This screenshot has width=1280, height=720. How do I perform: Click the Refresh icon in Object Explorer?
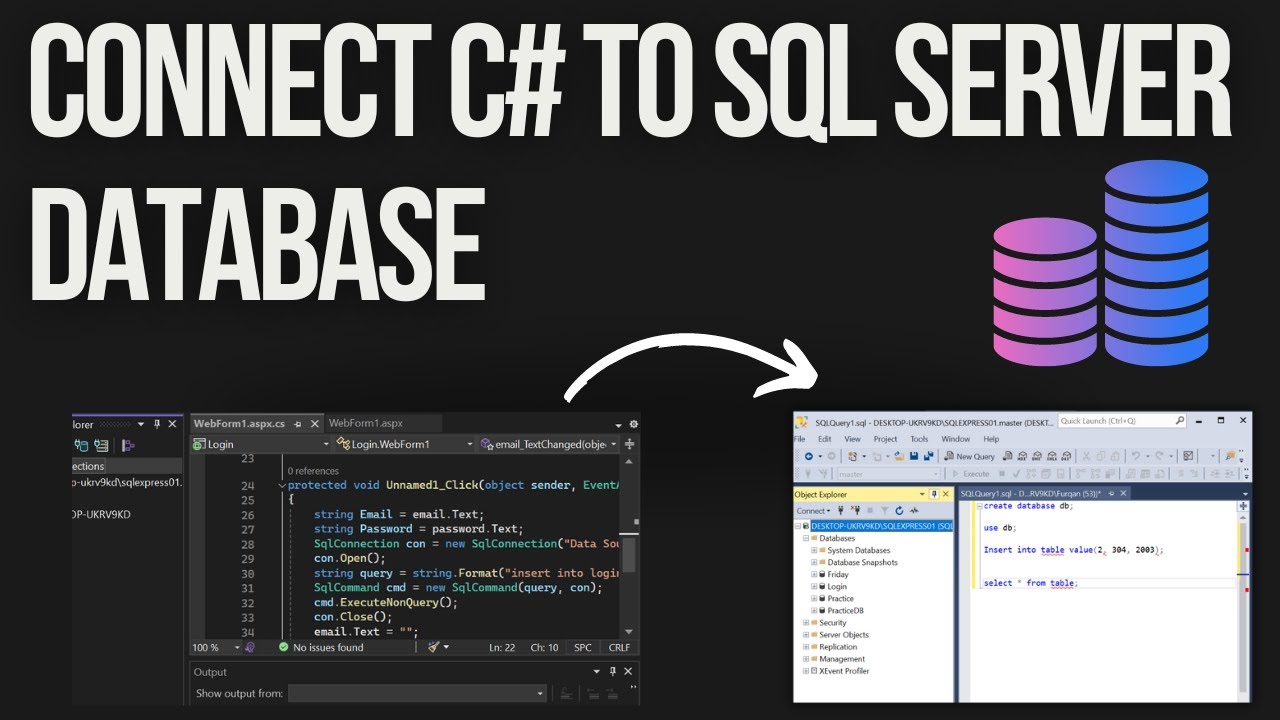point(899,511)
